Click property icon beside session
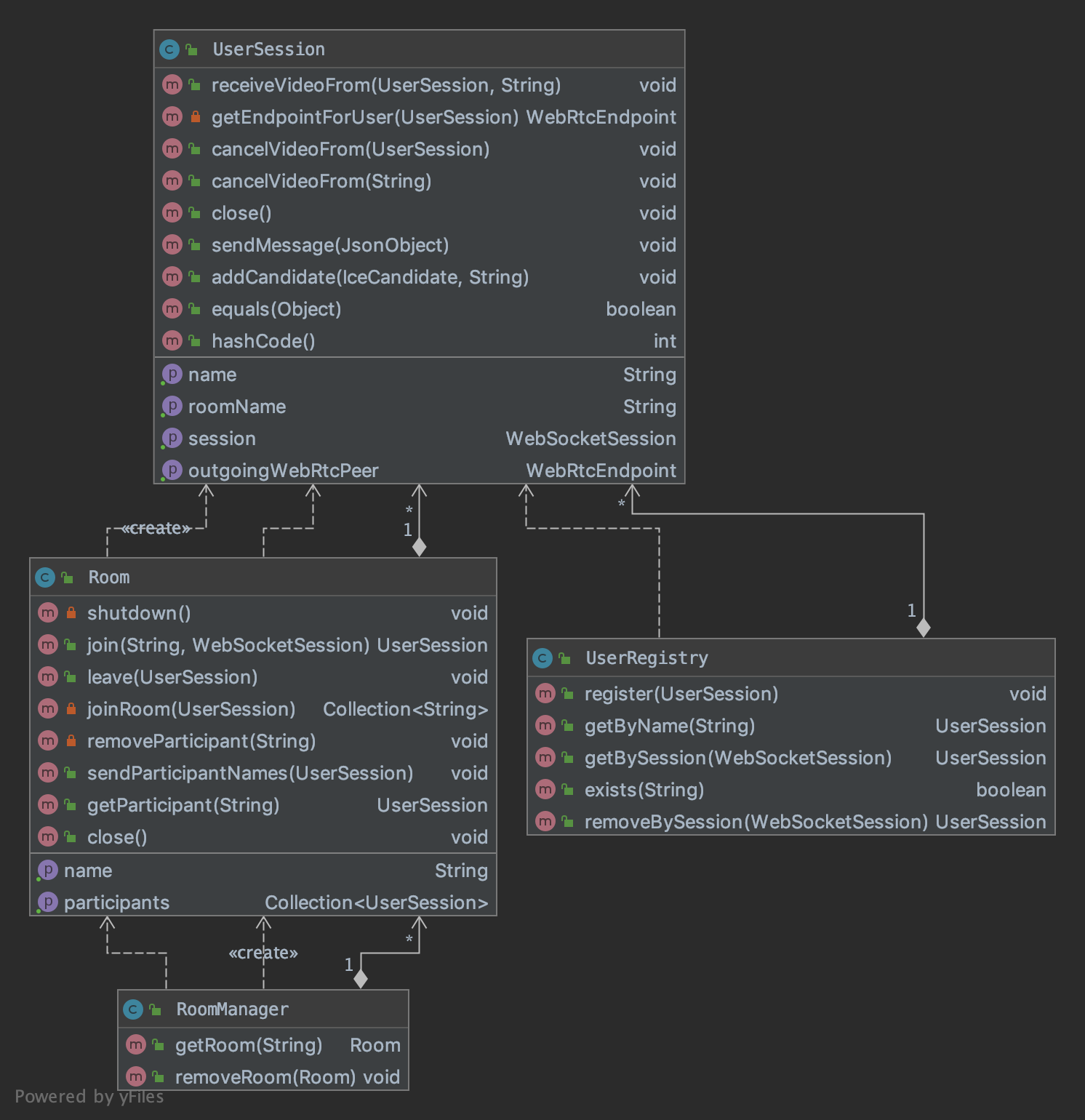 (172, 439)
